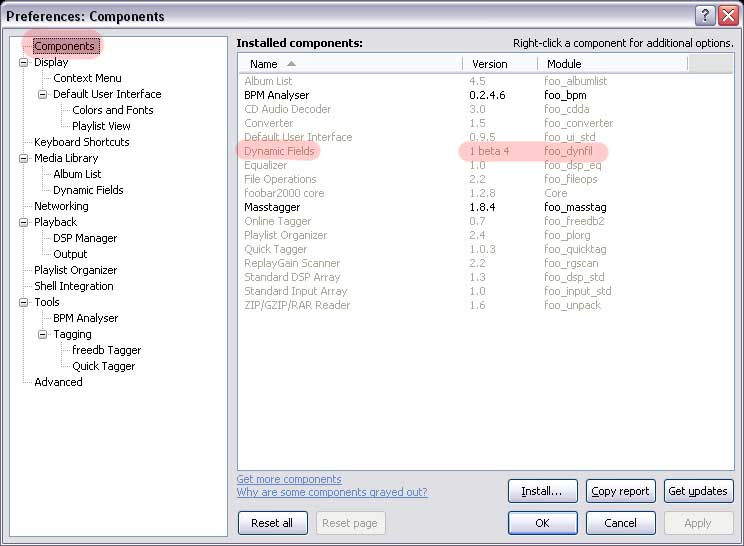The height and width of the screenshot is (546, 744).
Task: Select the Album List component row
Action: coord(485,81)
